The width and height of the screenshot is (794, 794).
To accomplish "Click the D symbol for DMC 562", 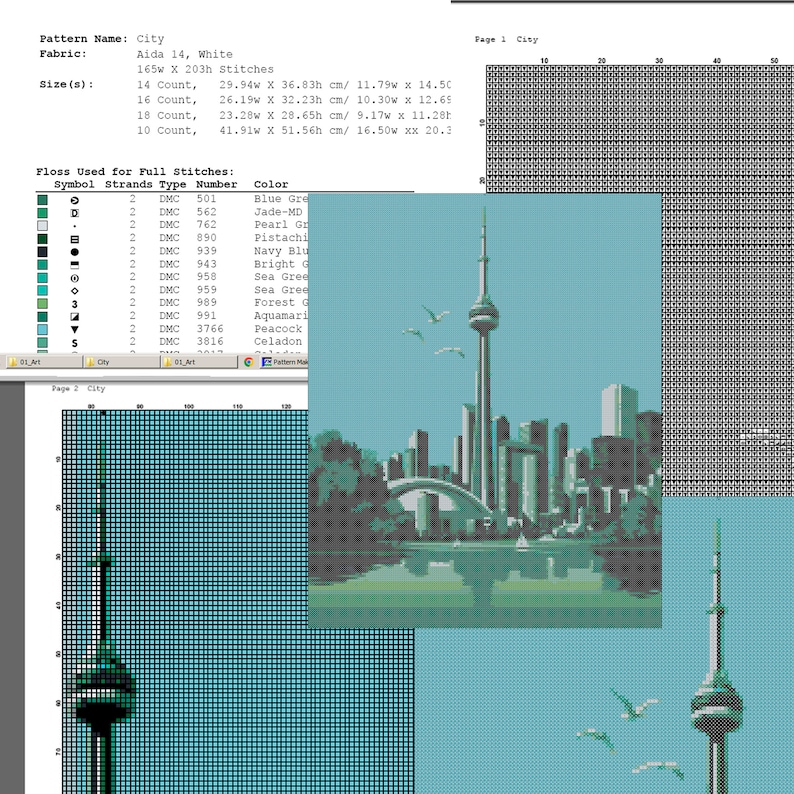I will coord(74,213).
